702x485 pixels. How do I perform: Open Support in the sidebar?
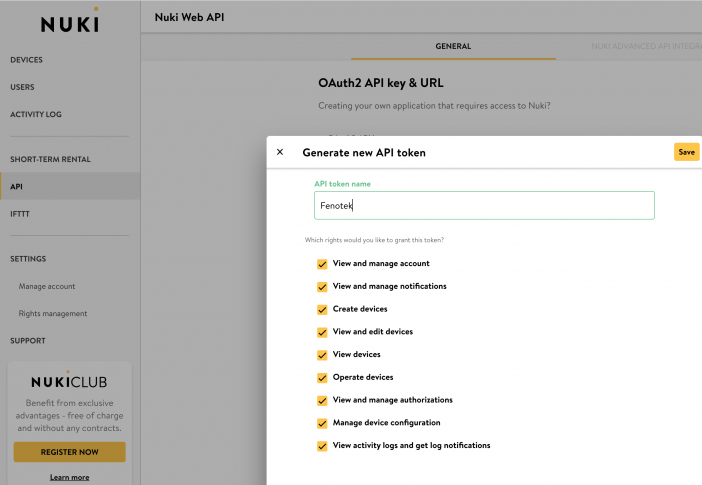[x=28, y=341]
